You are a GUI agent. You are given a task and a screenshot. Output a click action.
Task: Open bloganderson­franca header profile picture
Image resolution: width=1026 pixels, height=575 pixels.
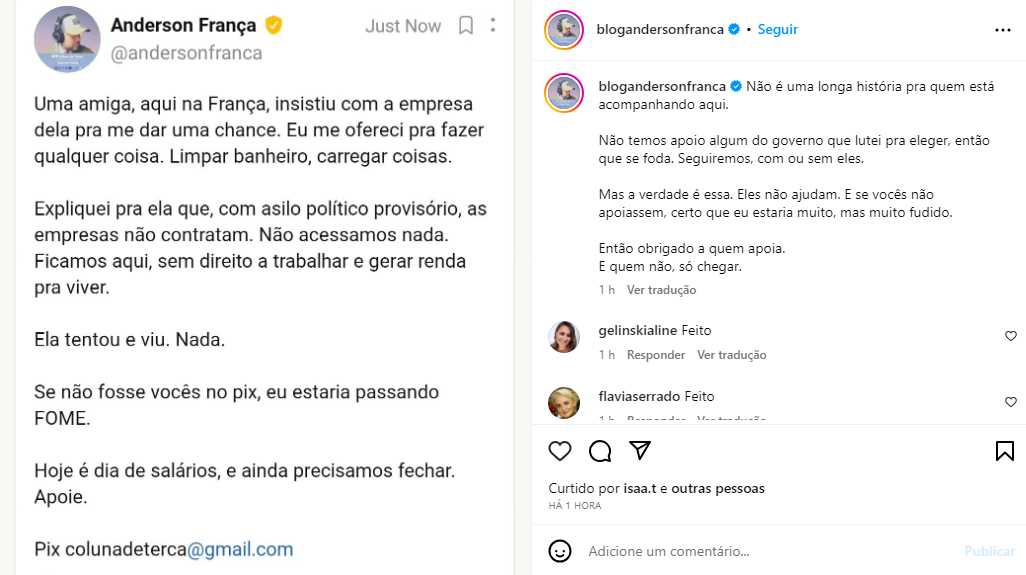coord(564,30)
